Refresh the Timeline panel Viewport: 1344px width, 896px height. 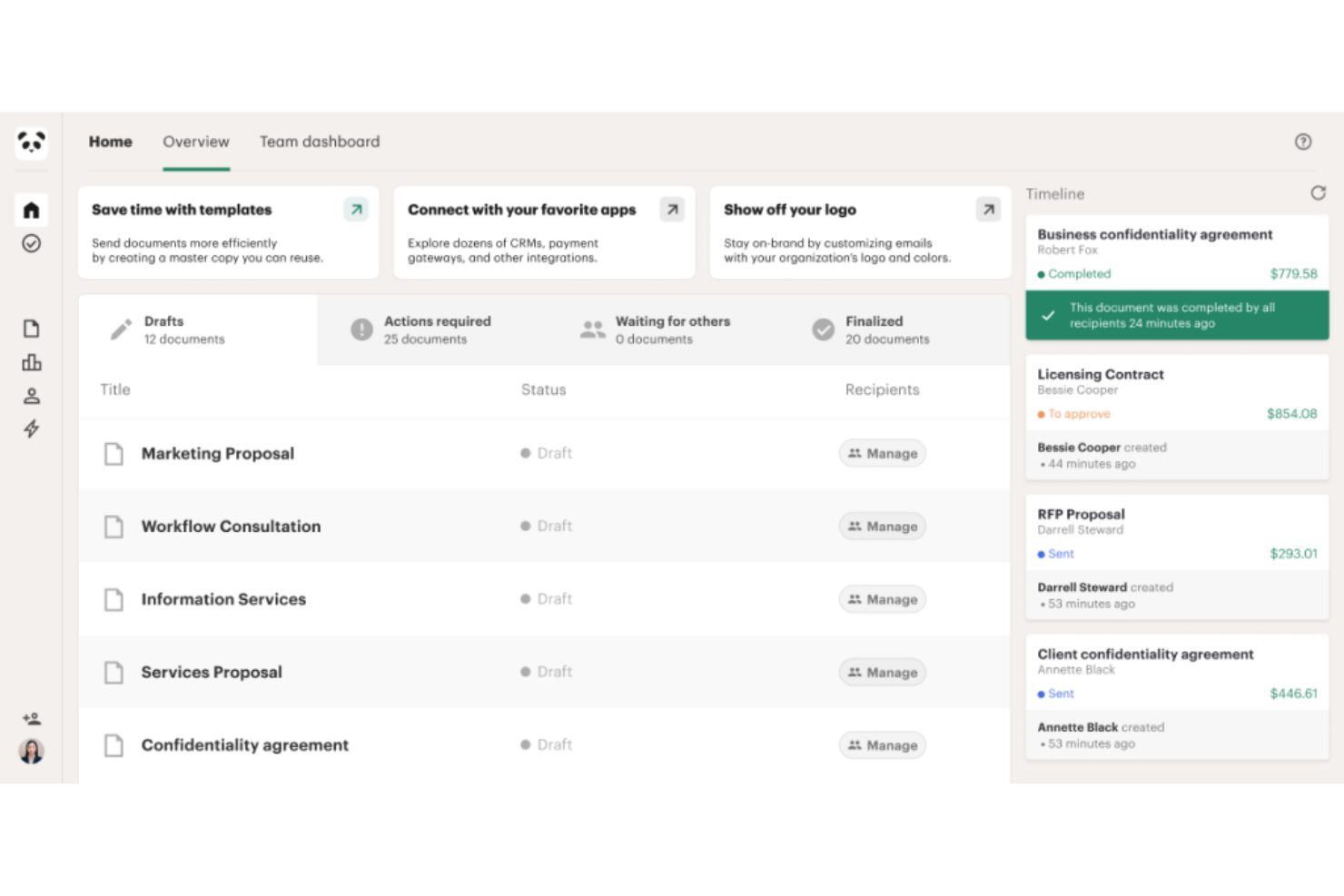point(1318,193)
